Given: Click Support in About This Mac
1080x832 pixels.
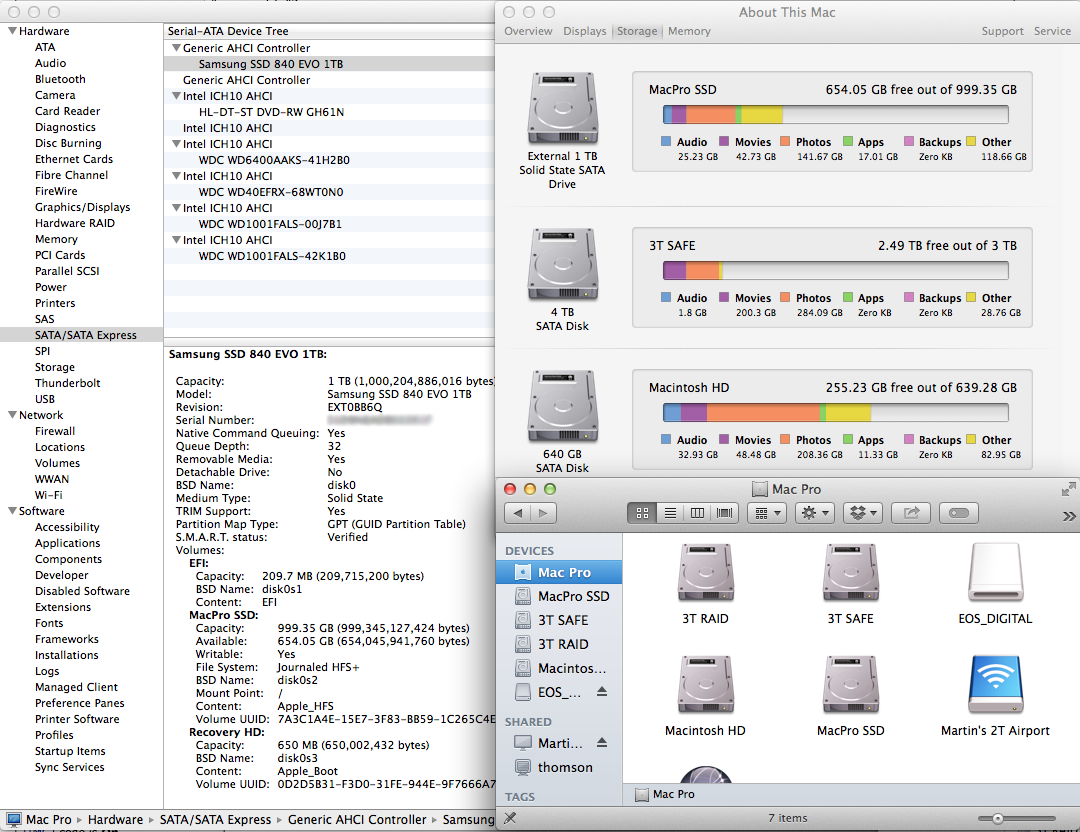Looking at the screenshot, I should pyautogui.click(x=1003, y=31).
